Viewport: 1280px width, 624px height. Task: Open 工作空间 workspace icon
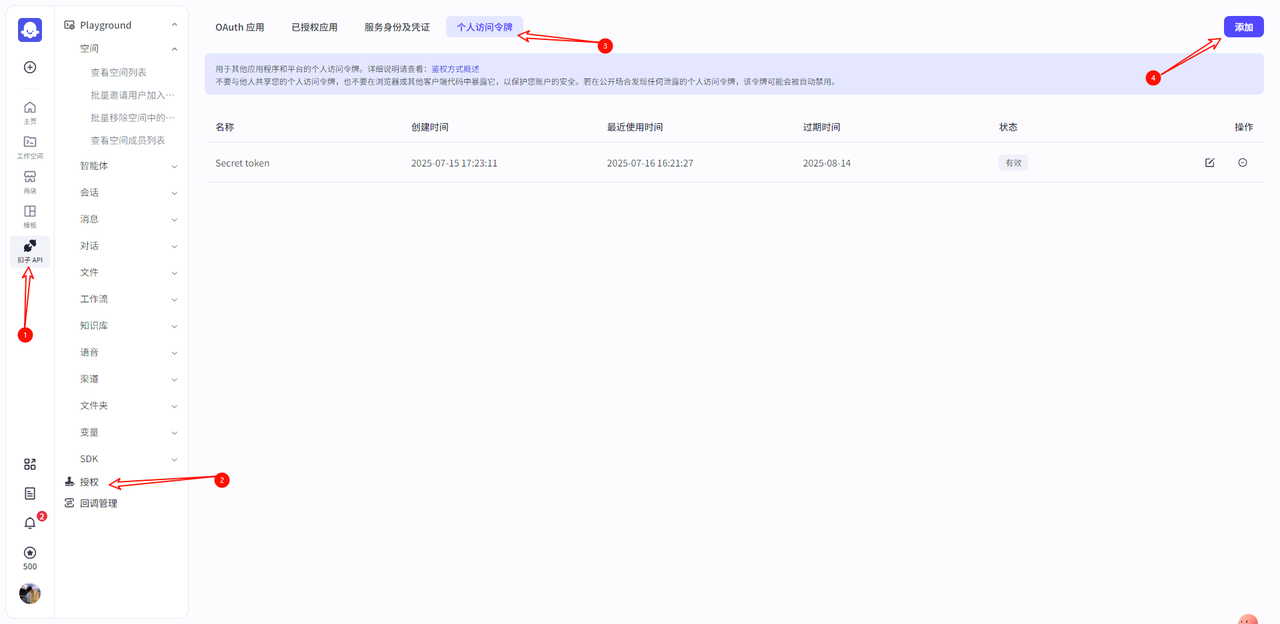coord(30,147)
